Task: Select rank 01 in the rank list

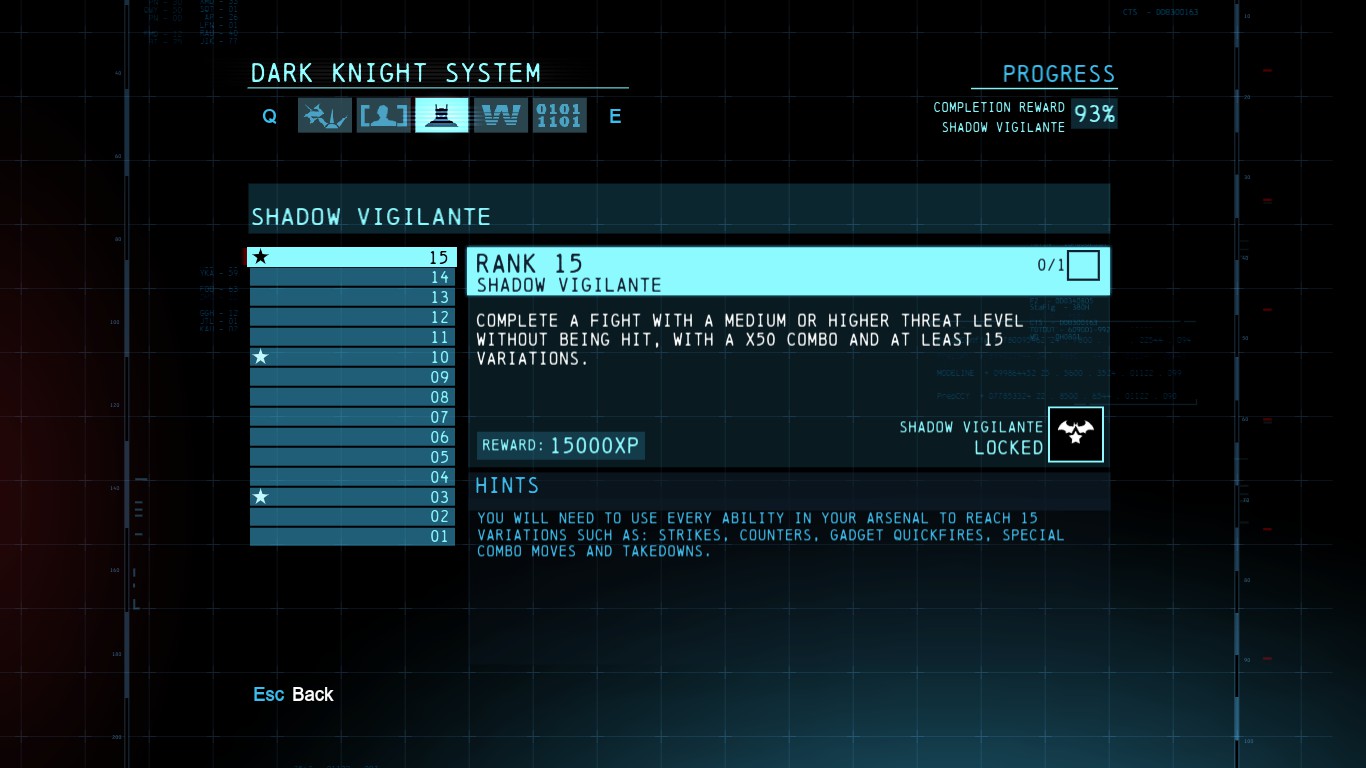Action: pyautogui.click(x=352, y=537)
